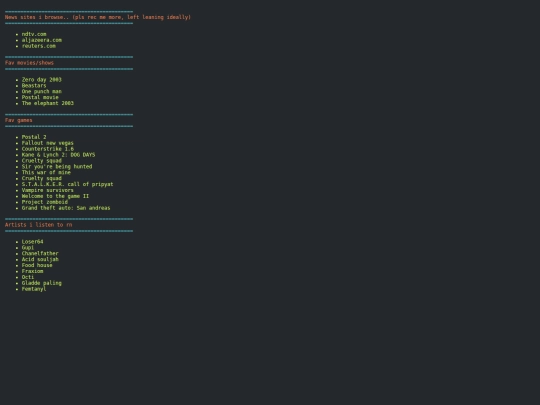This screenshot has height=405, width=540.
Task: Select the 'Chanelfather' artist entry
Action: pos(40,253)
